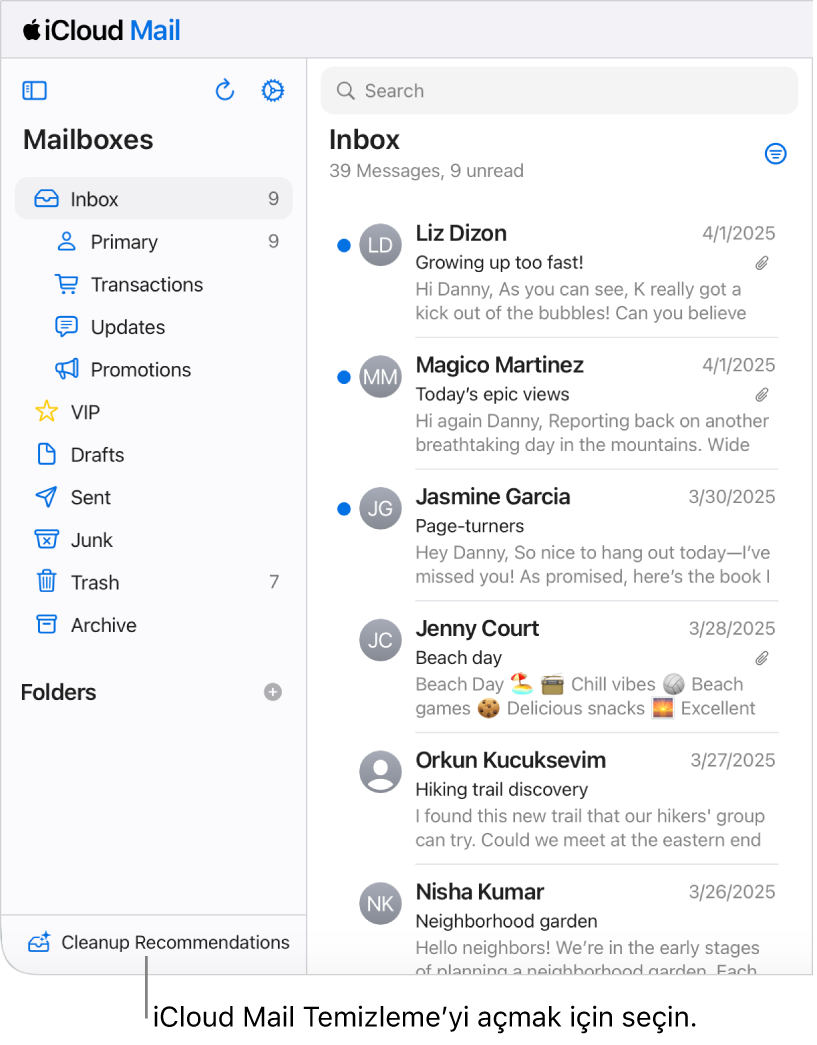Click Nisha Kumar's NK avatar
The width and height of the screenshot is (817, 1045).
[381, 904]
